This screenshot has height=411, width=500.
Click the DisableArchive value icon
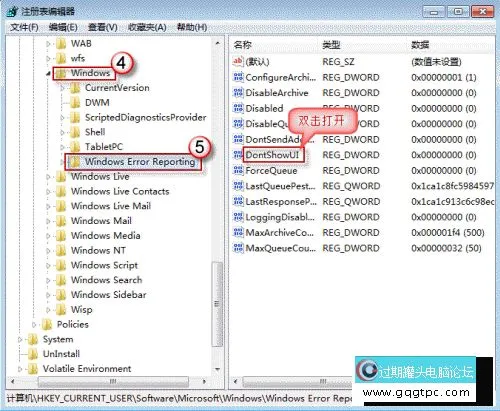coord(238,92)
